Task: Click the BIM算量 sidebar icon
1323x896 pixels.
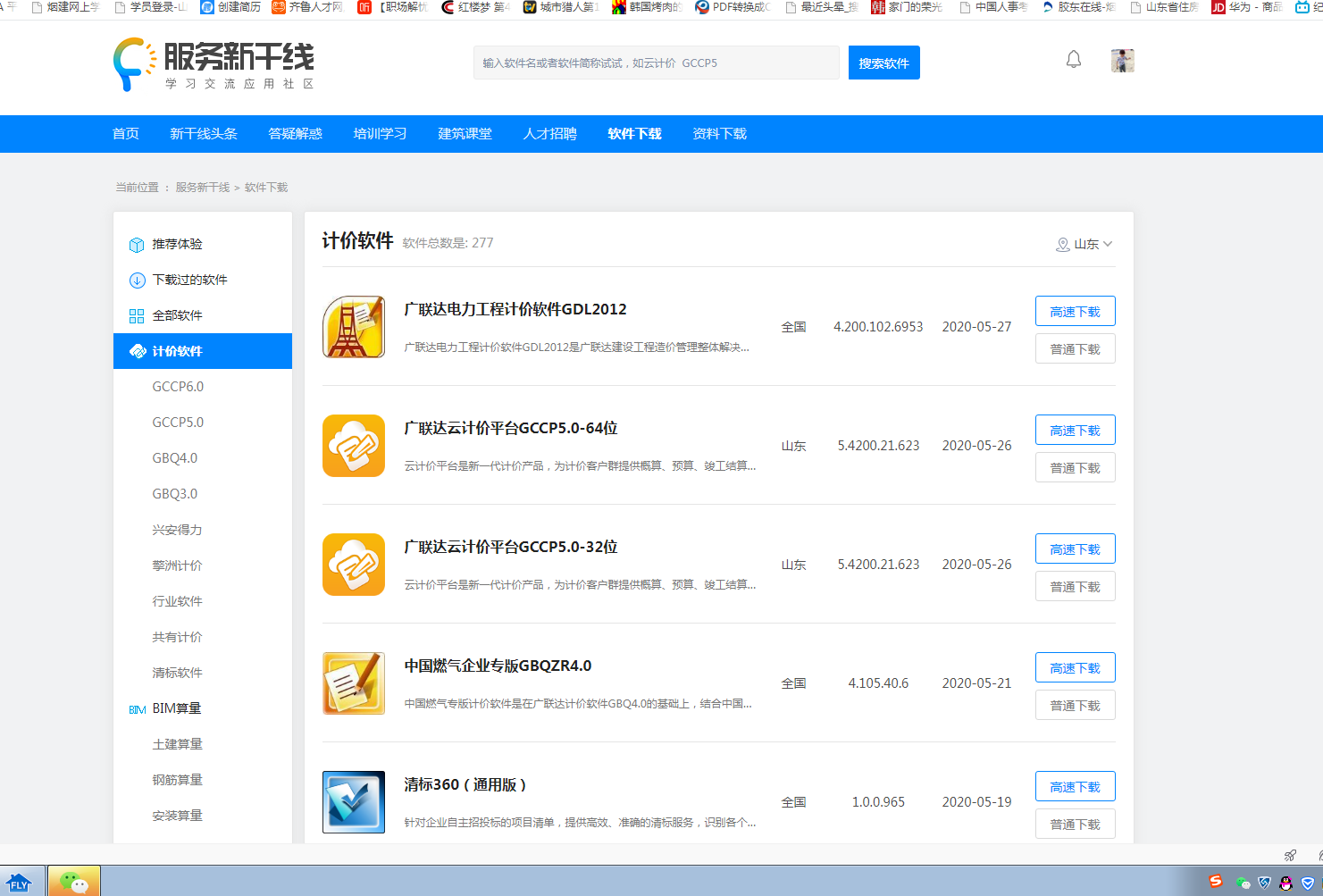Action: tap(138, 709)
